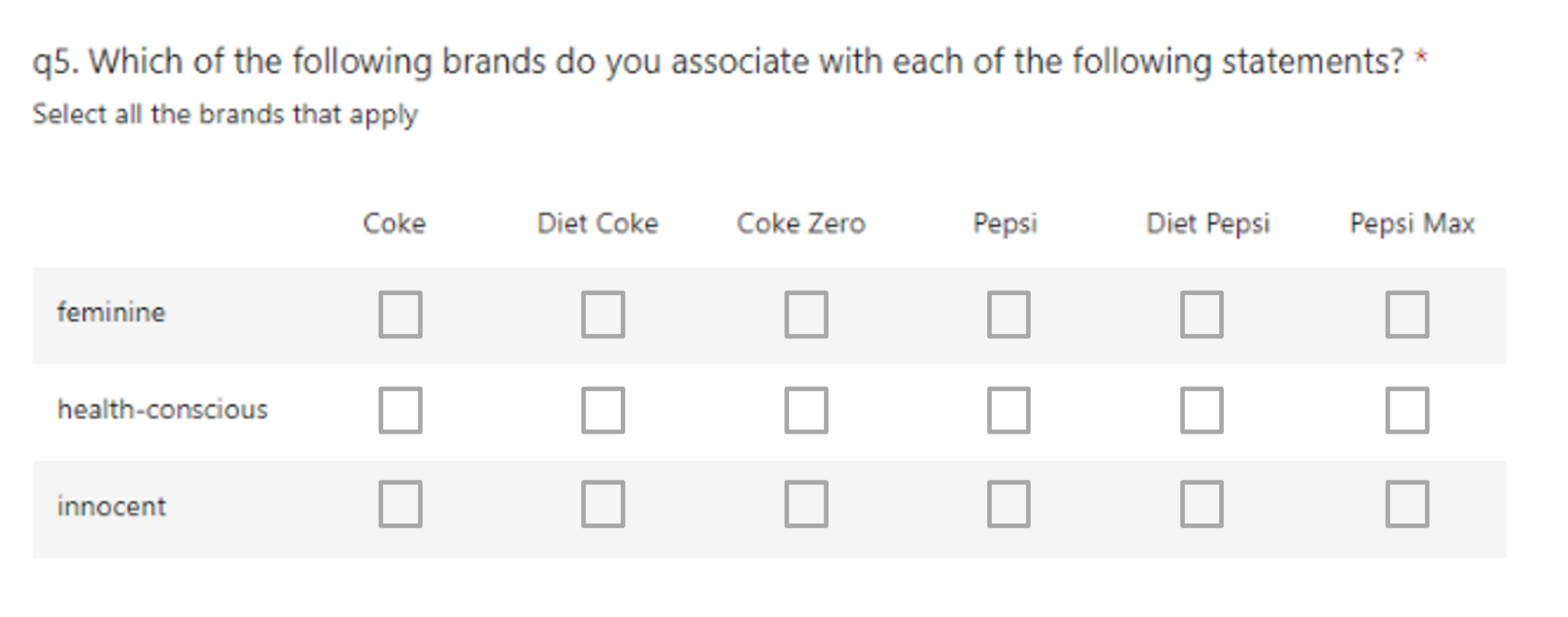The image size is (1568, 617).
Task: Tick Coke Zero for innocent
Action: click(806, 504)
